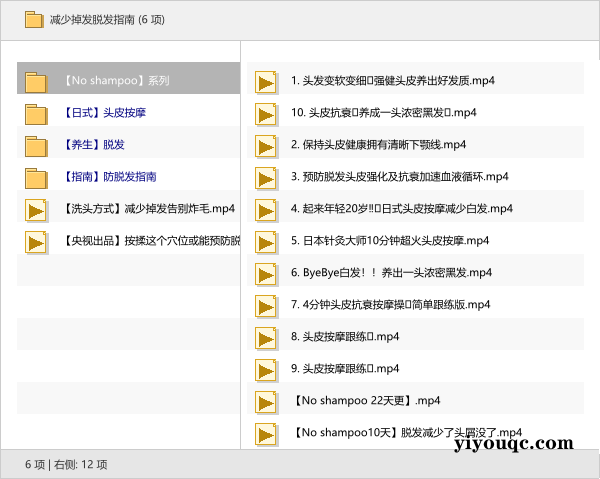Click the video icon of 【No shampoo 22天更】.mp4
The width and height of the screenshot is (600, 479).
click(266, 401)
